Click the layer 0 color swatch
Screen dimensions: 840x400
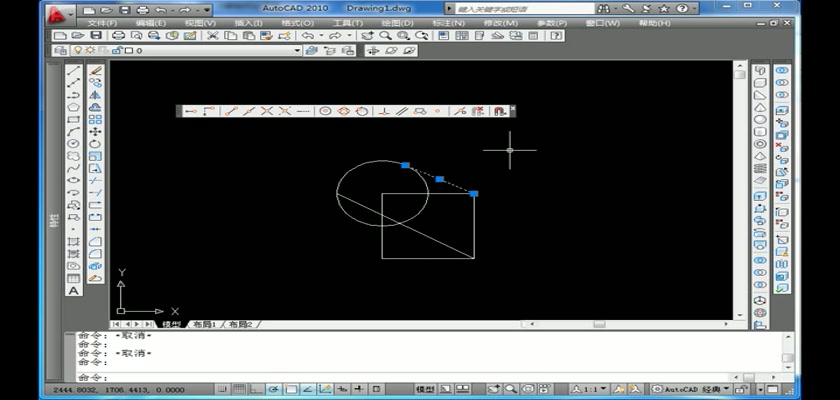[129, 50]
